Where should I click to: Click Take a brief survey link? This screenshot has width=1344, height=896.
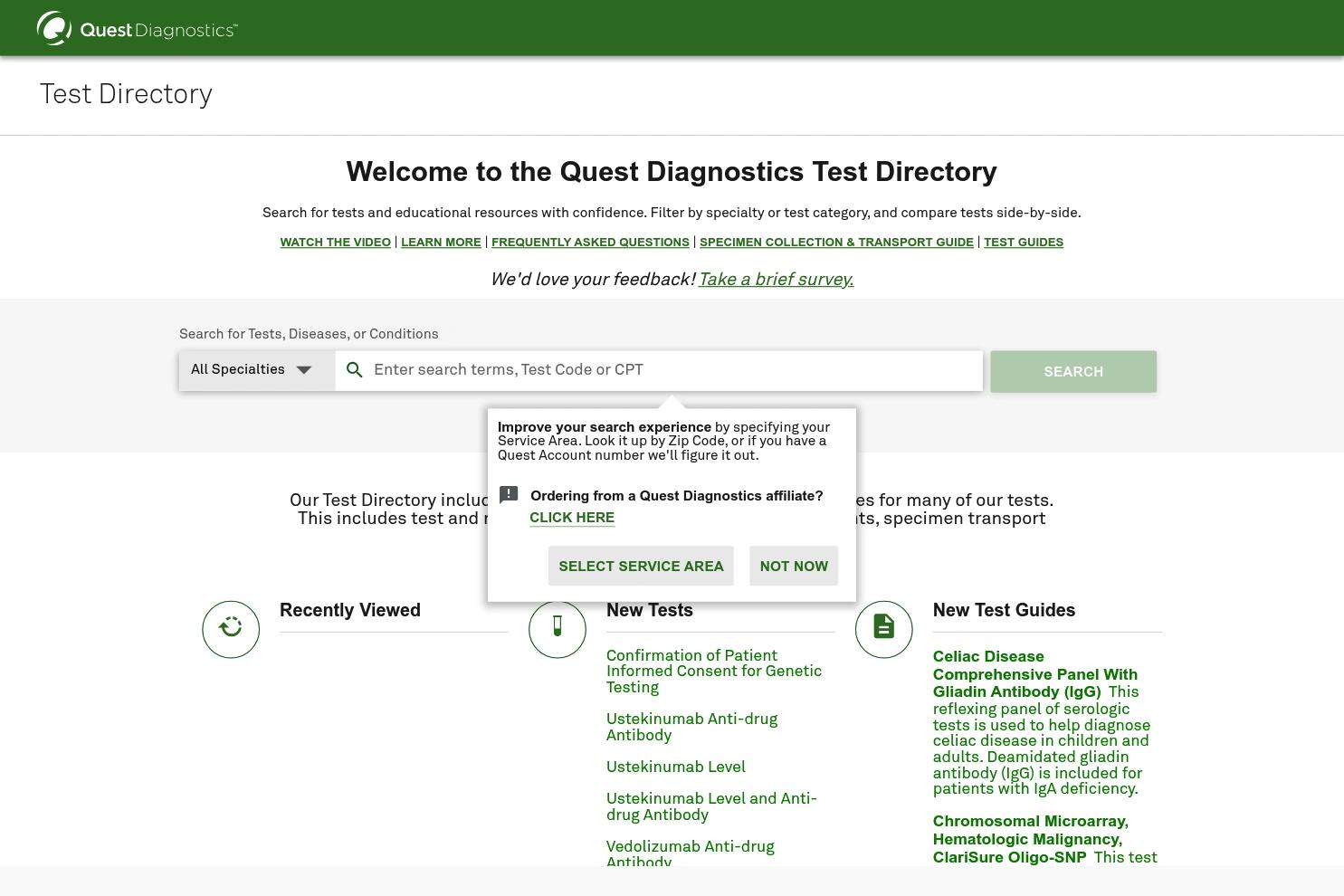776,280
